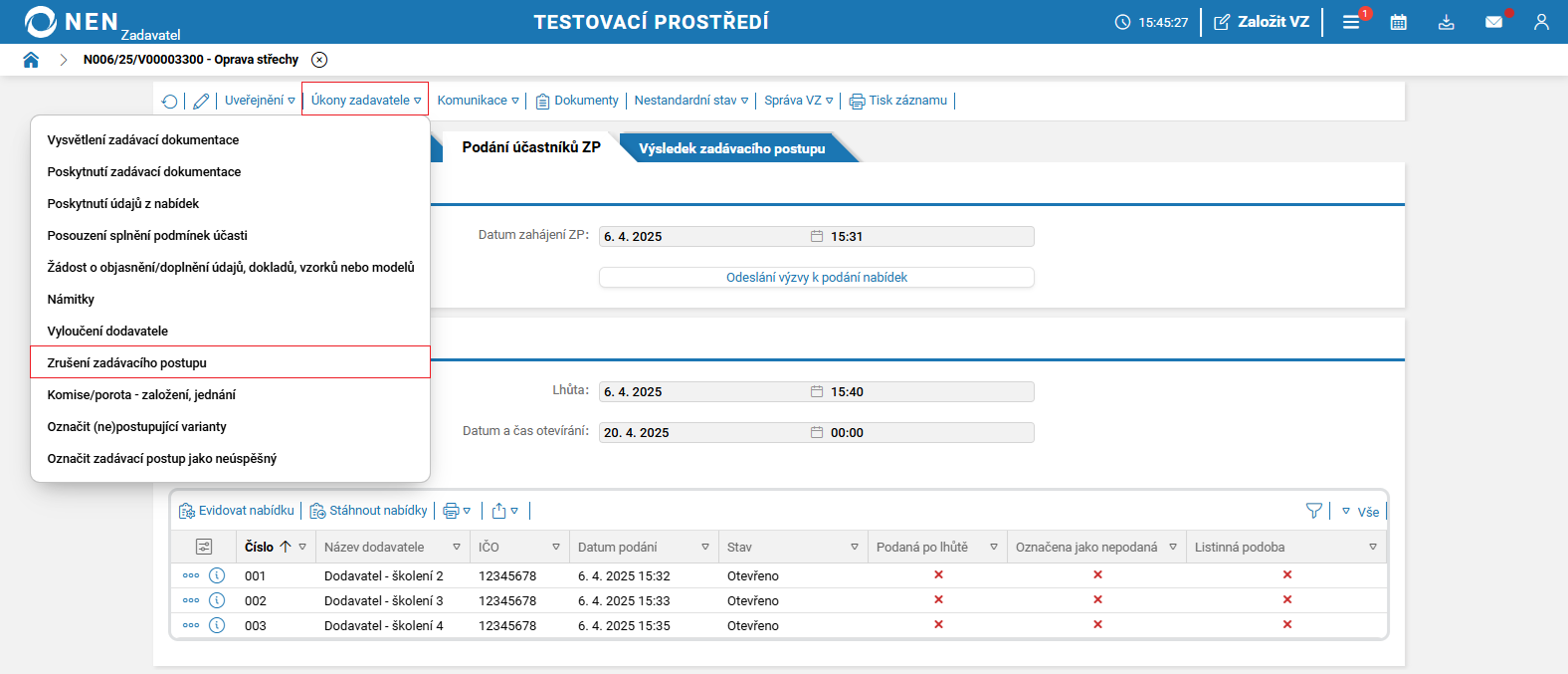Screen dimensions: 1568x674
Task: Open the downloads icon in header
Action: click(1447, 22)
